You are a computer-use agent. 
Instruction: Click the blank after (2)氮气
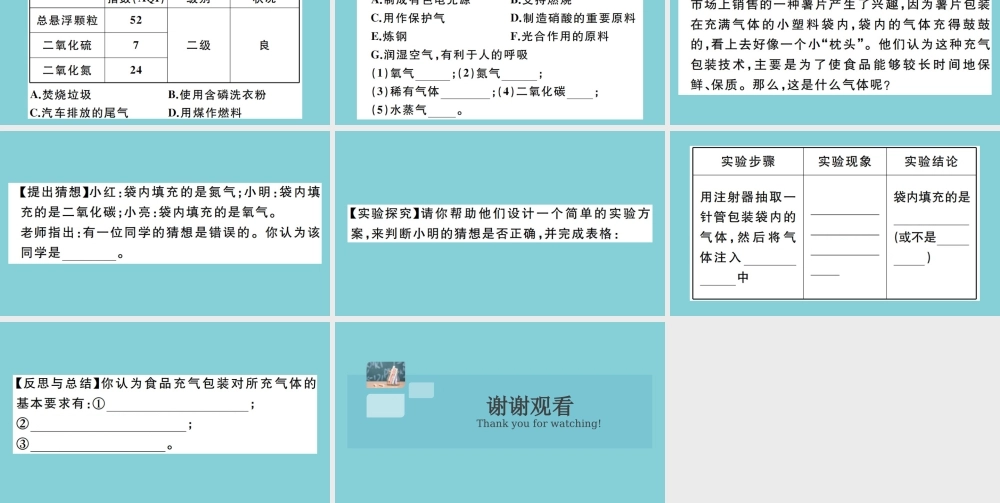coord(520,75)
